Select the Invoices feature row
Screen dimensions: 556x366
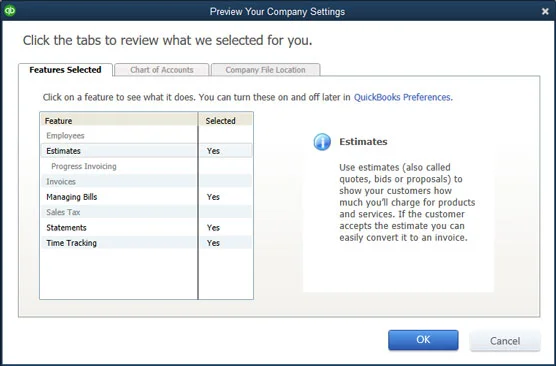tap(146, 182)
